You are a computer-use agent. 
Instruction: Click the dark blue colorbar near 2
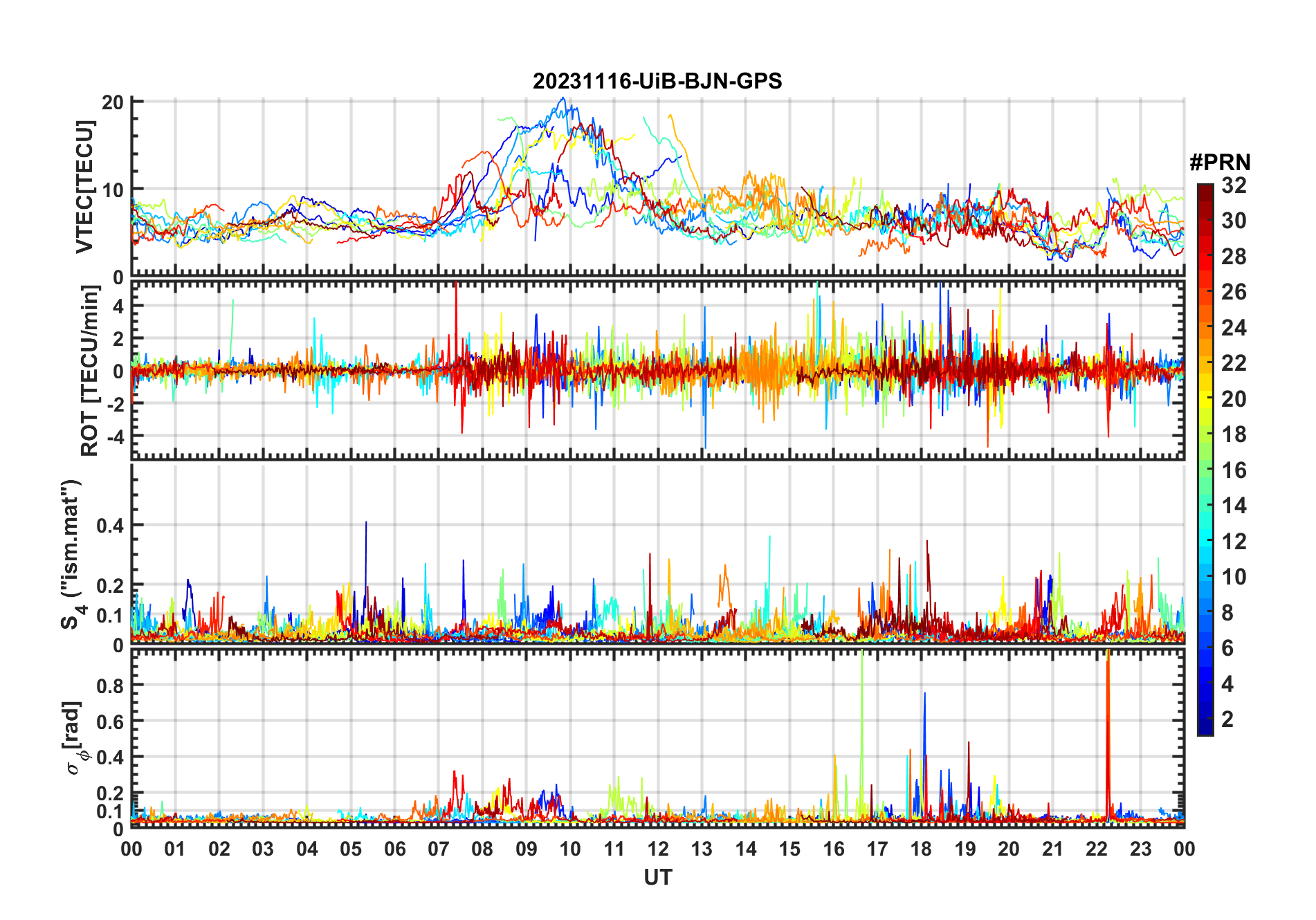click(1205, 719)
